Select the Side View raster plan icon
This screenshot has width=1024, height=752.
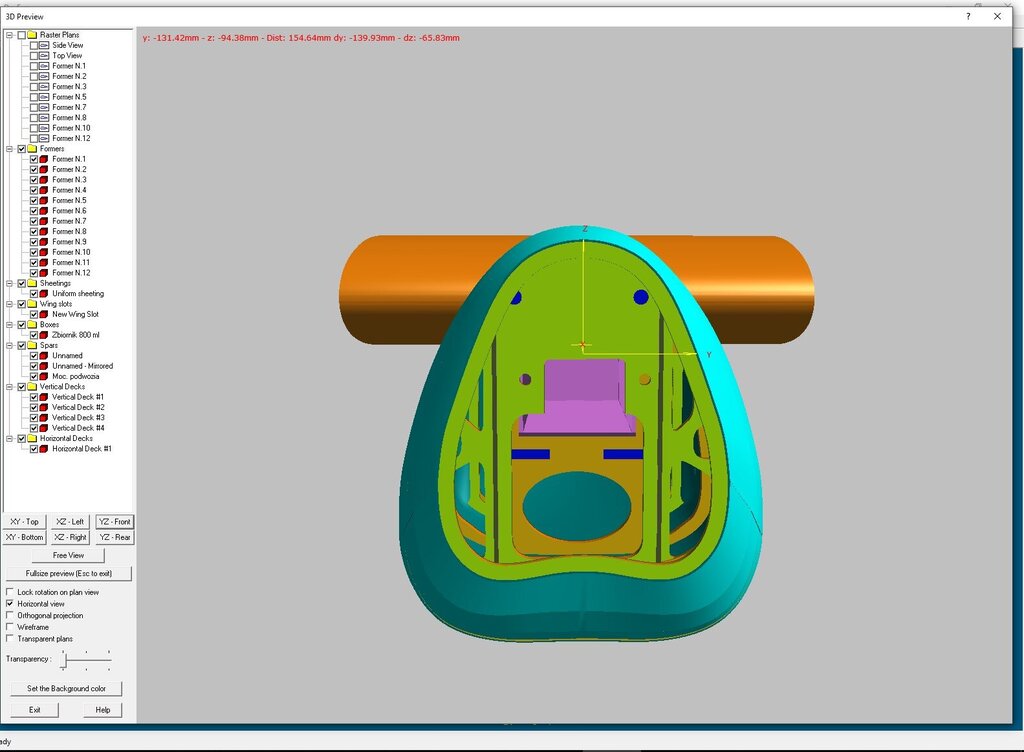45,45
